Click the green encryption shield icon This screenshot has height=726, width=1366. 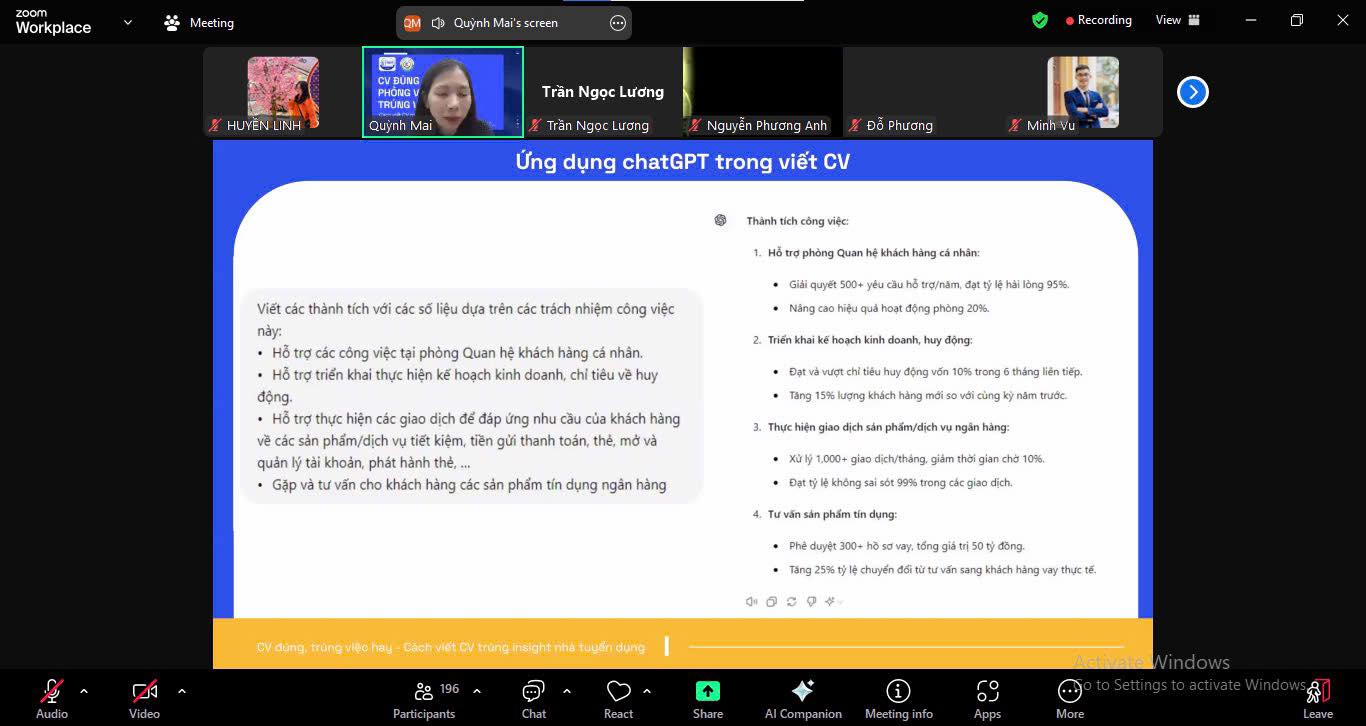click(1040, 20)
